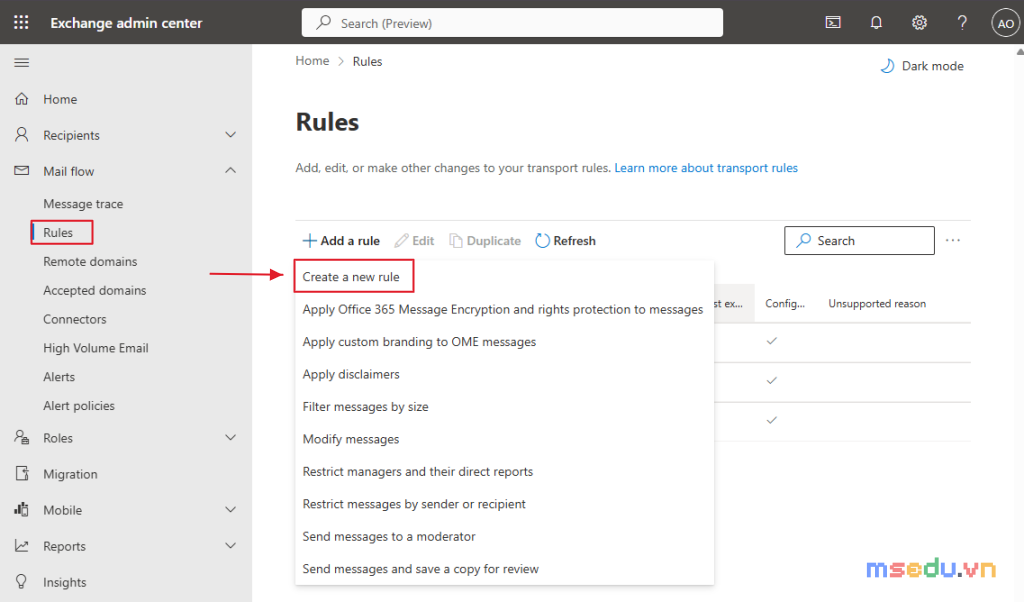The image size is (1024, 602).
Task: Follow Learn more about transport rules link
Action: pos(706,168)
